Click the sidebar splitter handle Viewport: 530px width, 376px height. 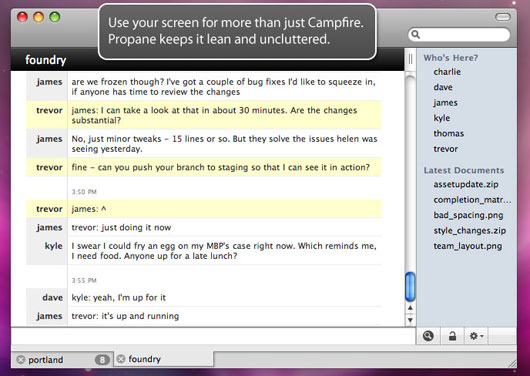pyautogui.click(x=410, y=59)
